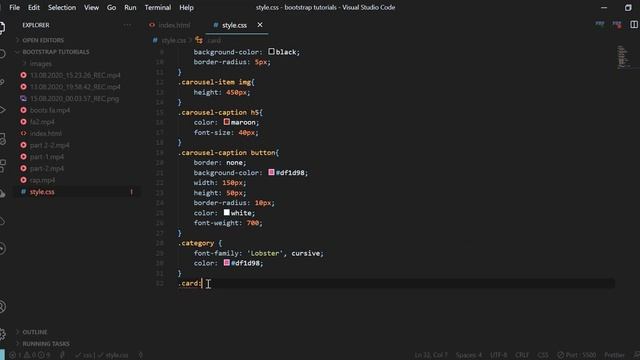Open rap.mp4 in explorer
640x360 pixels.
[42, 180]
